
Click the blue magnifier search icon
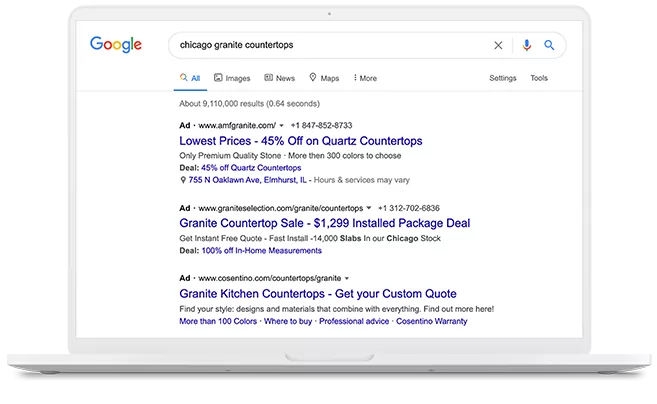click(x=549, y=45)
